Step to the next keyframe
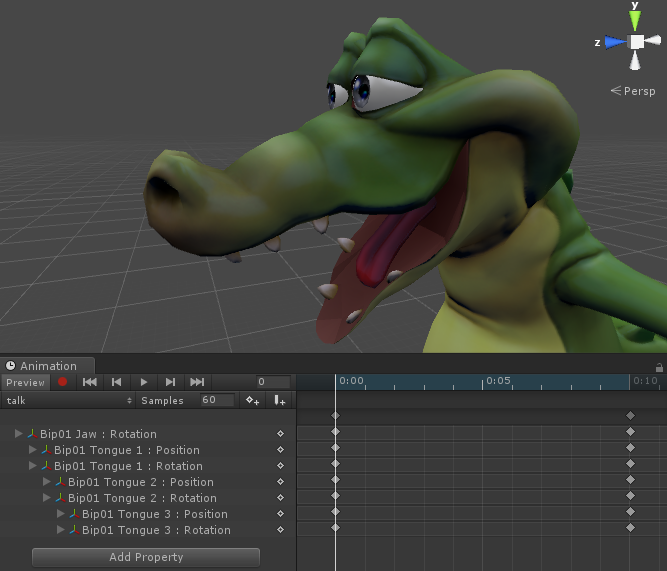 tap(170, 382)
